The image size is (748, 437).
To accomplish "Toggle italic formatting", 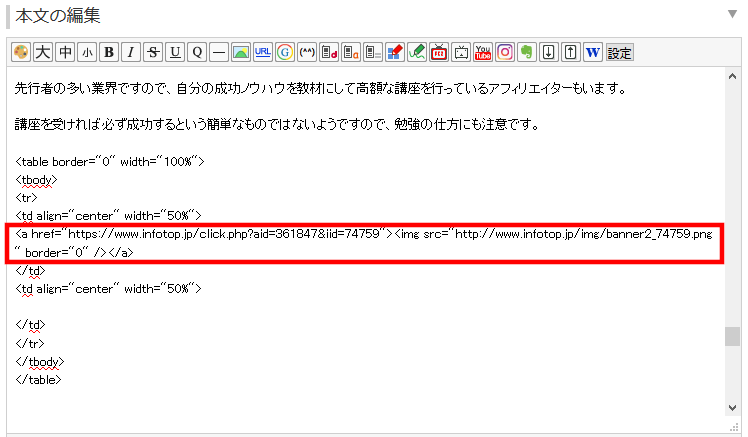I will pyautogui.click(x=131, y=52).
